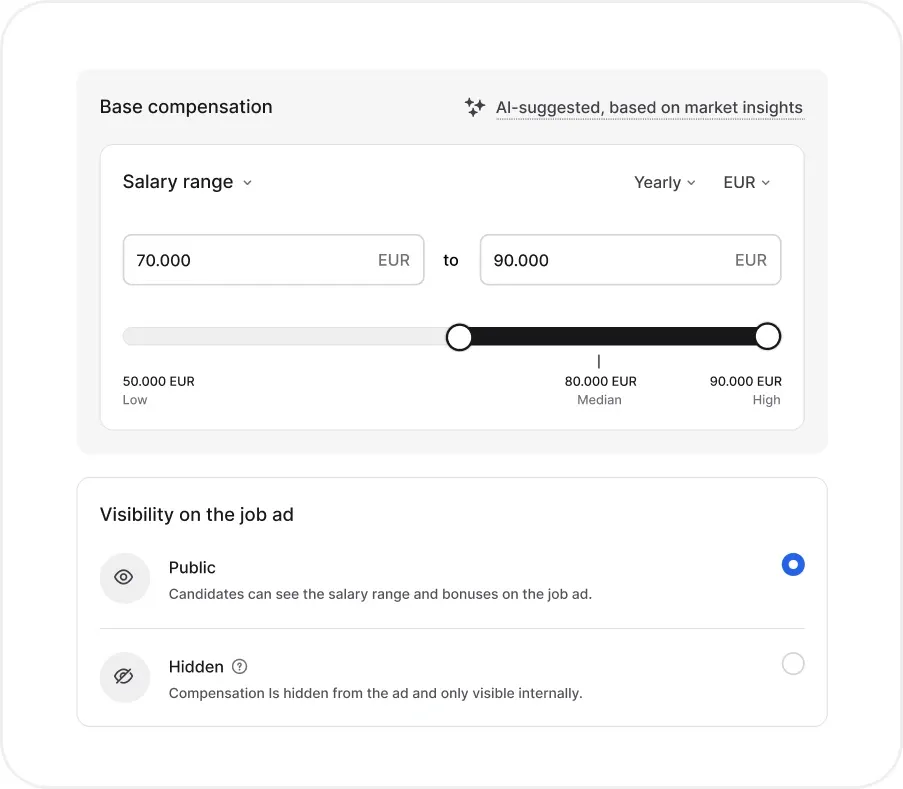903x789 pixels.
Task: Open the EUR currency dropdown
Action: [x=746, y=183]
